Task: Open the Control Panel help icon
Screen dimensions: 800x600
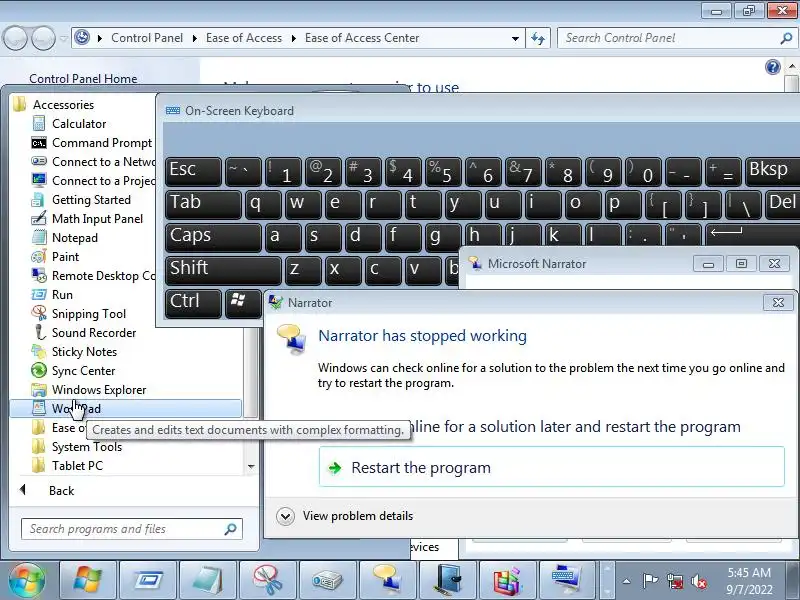Action: [773, 67]
